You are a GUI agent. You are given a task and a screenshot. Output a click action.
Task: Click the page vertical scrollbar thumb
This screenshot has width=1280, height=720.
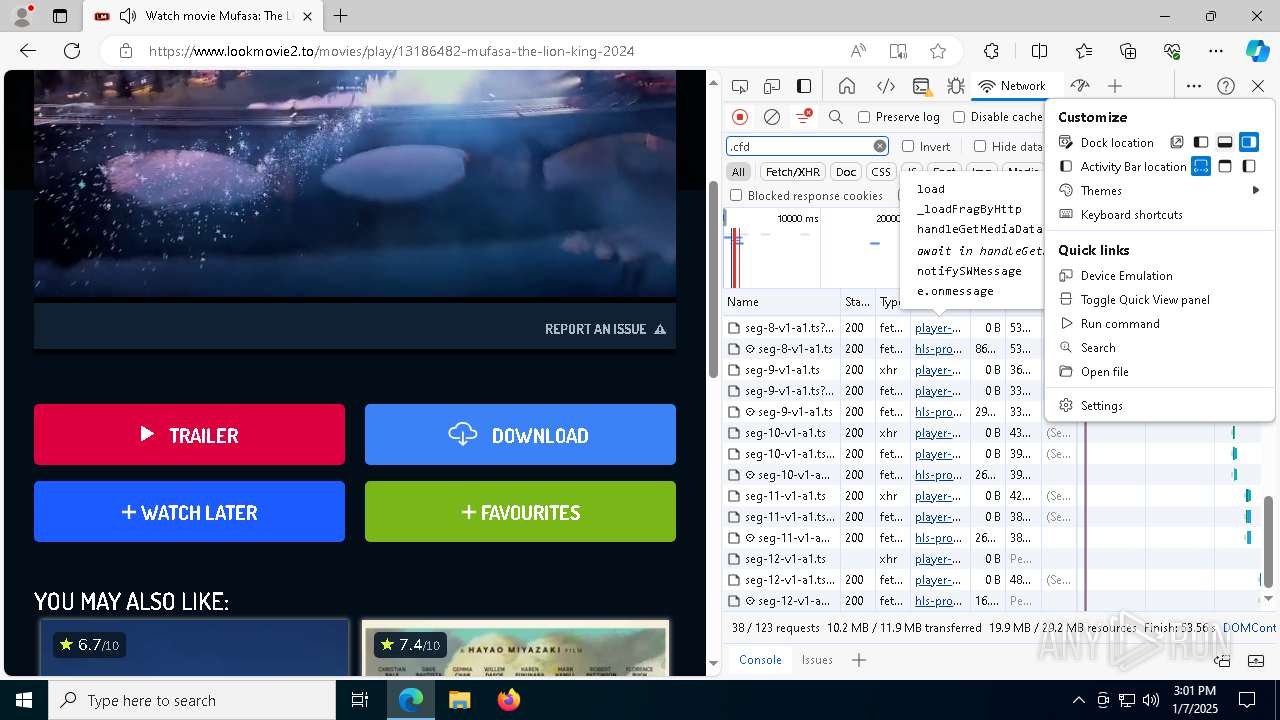713,280
